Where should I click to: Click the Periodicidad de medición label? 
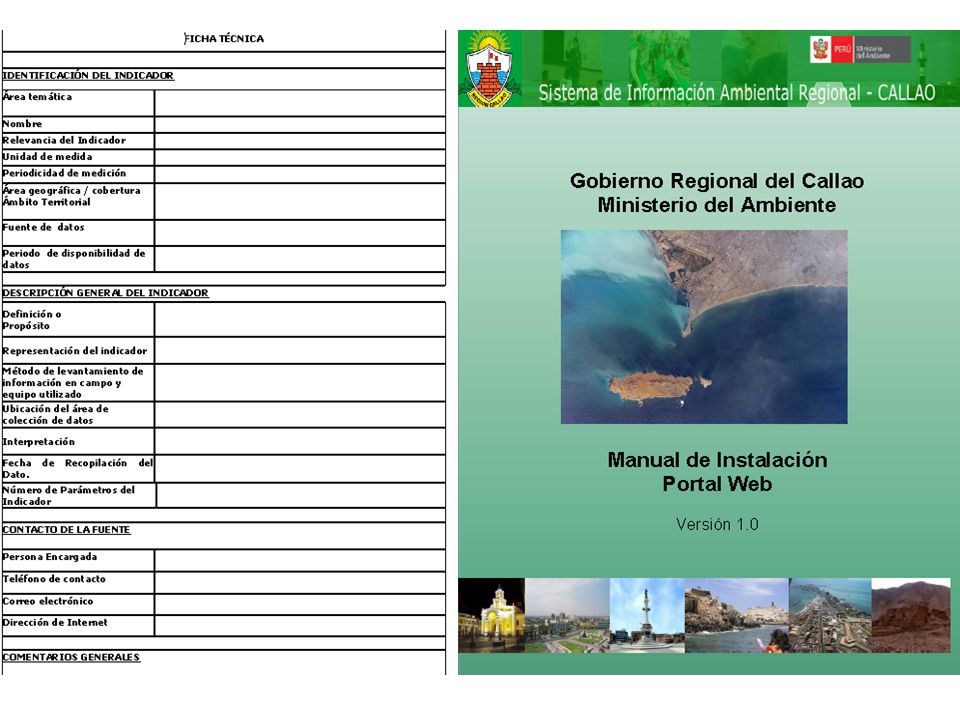point(64,173)
